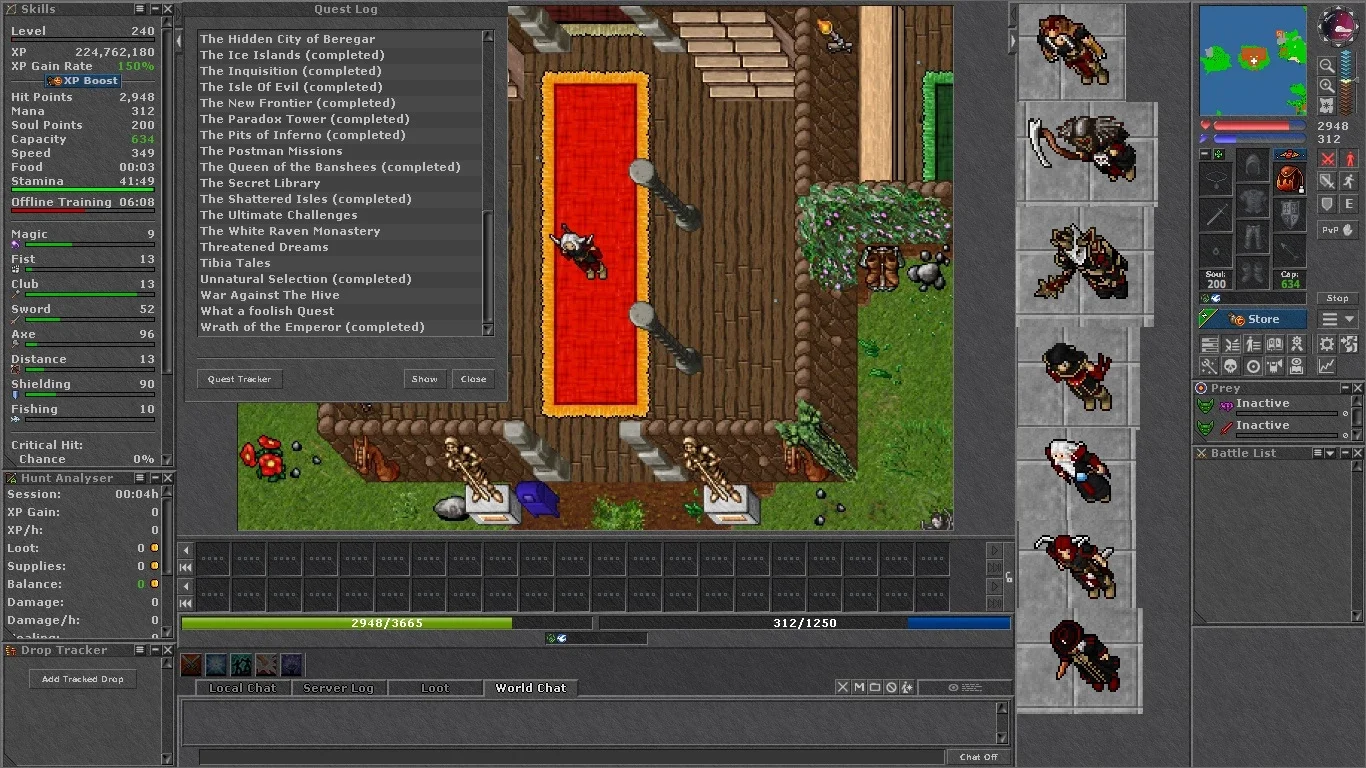Open the skull widget icon

coord(1232,366)
